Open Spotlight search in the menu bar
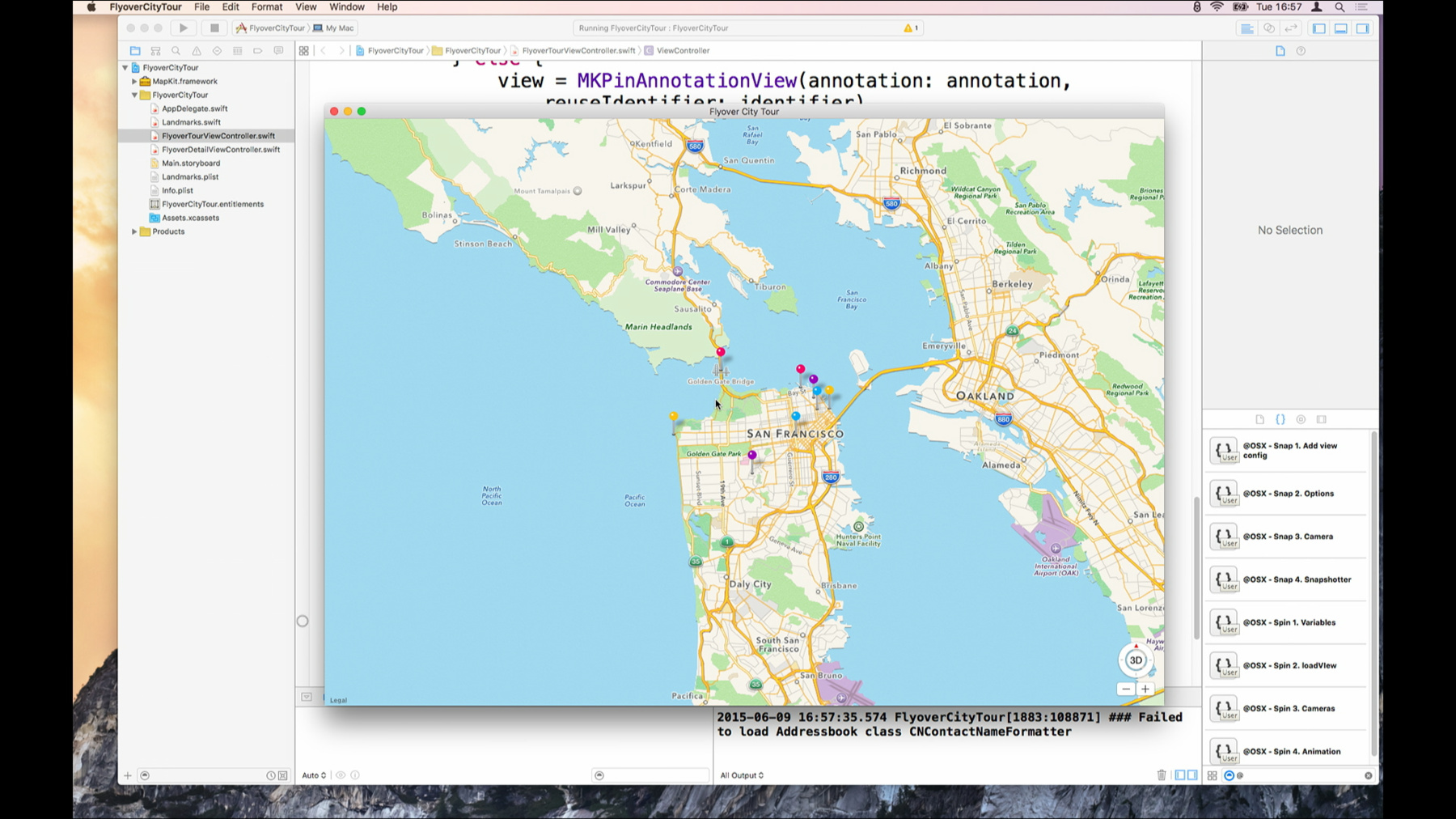This screenshot has height=819, width=1456. click(x=1340, y=6)
